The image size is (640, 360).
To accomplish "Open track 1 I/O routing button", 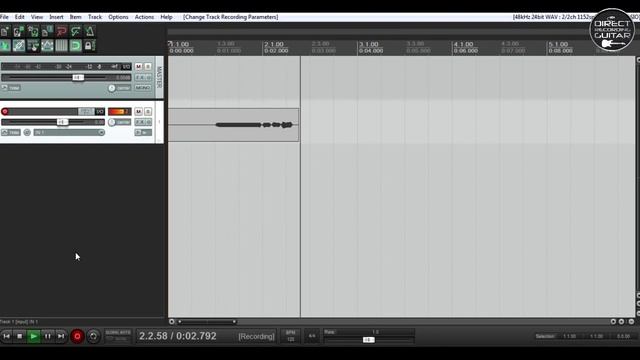I will coord(100,111).
